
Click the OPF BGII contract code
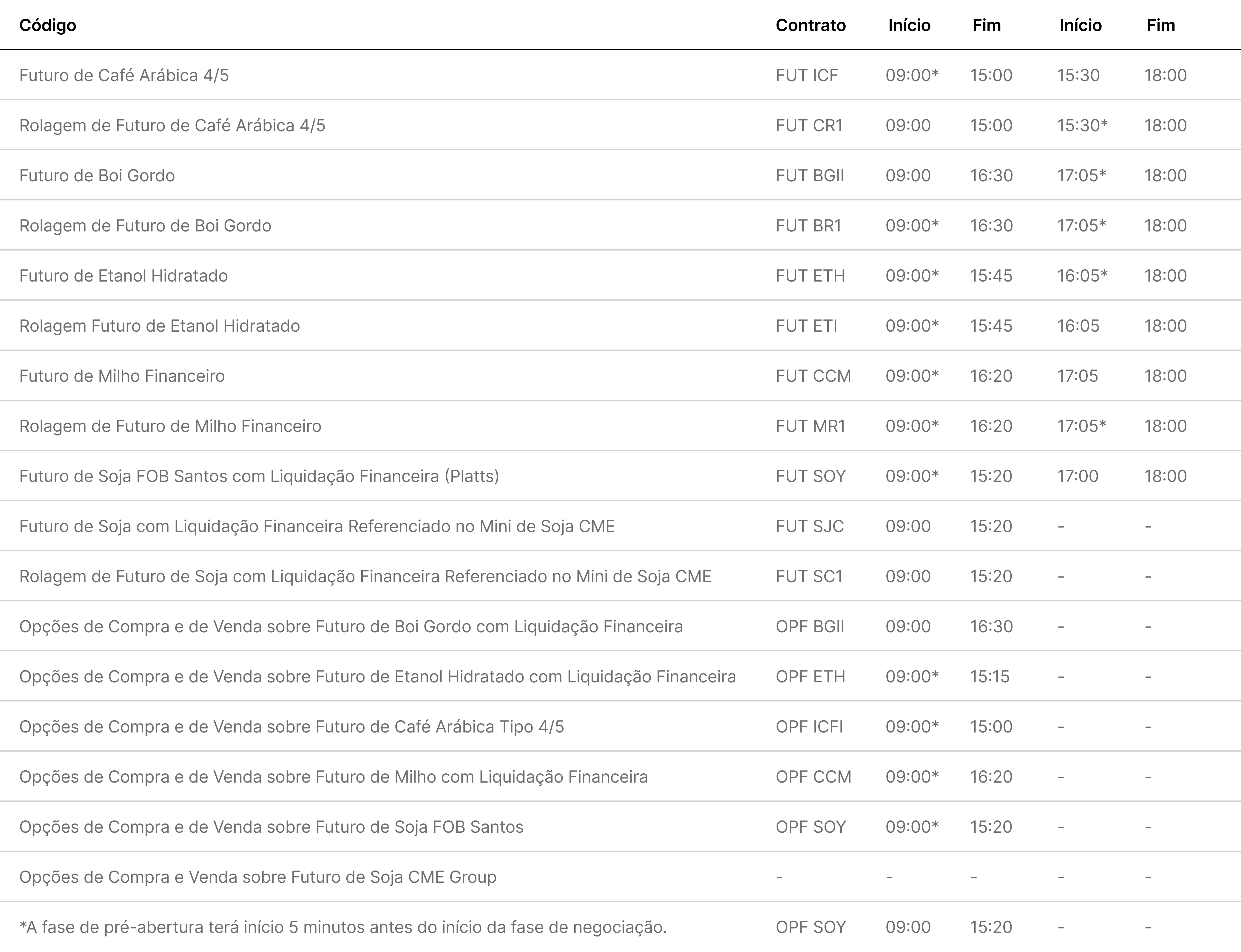tap(810, 627)
